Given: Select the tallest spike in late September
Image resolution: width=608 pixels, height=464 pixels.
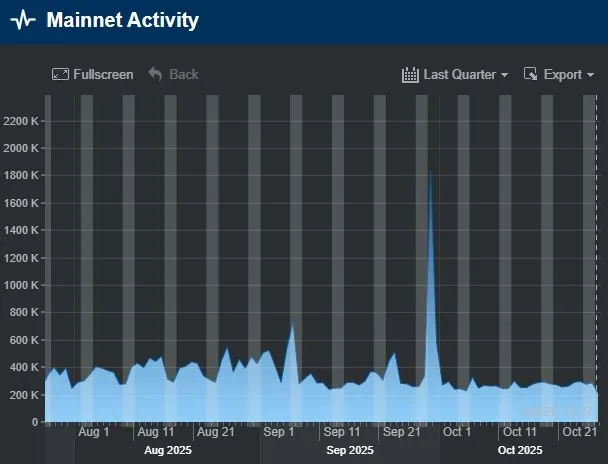Looking at the screenshot, I should click(430, 172).
